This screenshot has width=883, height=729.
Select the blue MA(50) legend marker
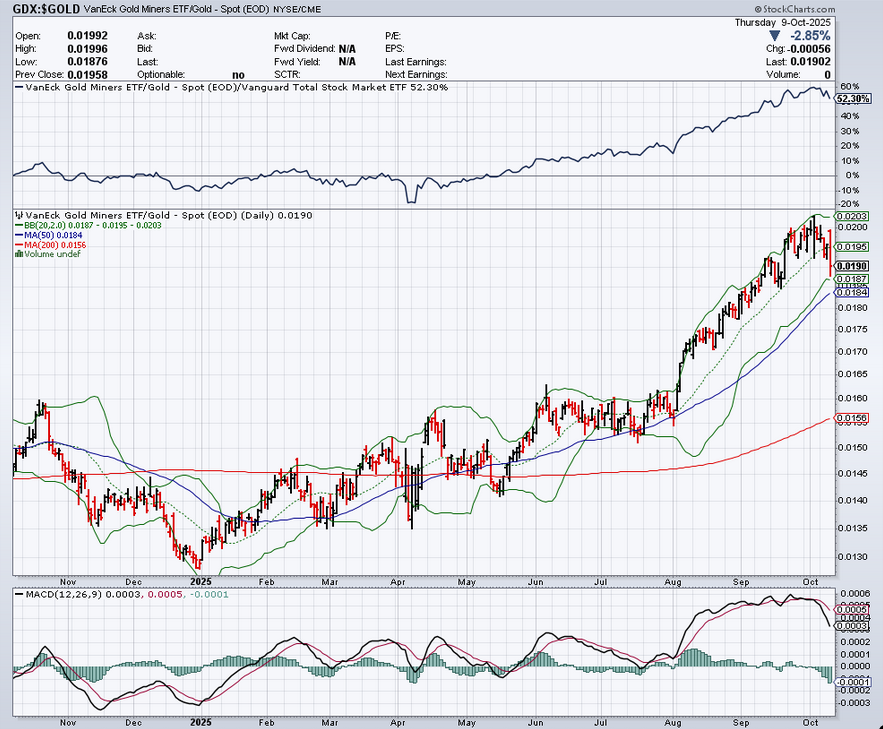pyautogui.click(x=17, y=235)
